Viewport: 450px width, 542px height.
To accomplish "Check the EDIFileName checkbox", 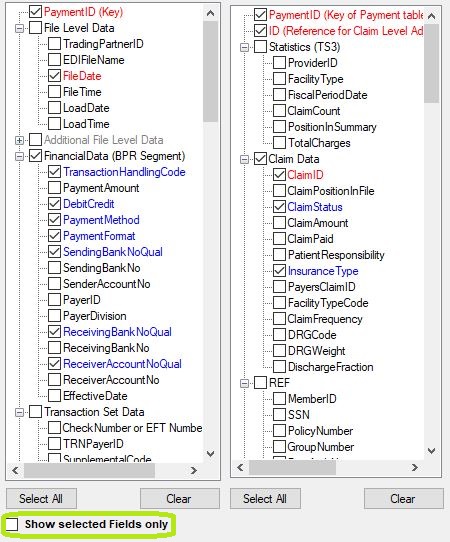I will click(54, 59).
